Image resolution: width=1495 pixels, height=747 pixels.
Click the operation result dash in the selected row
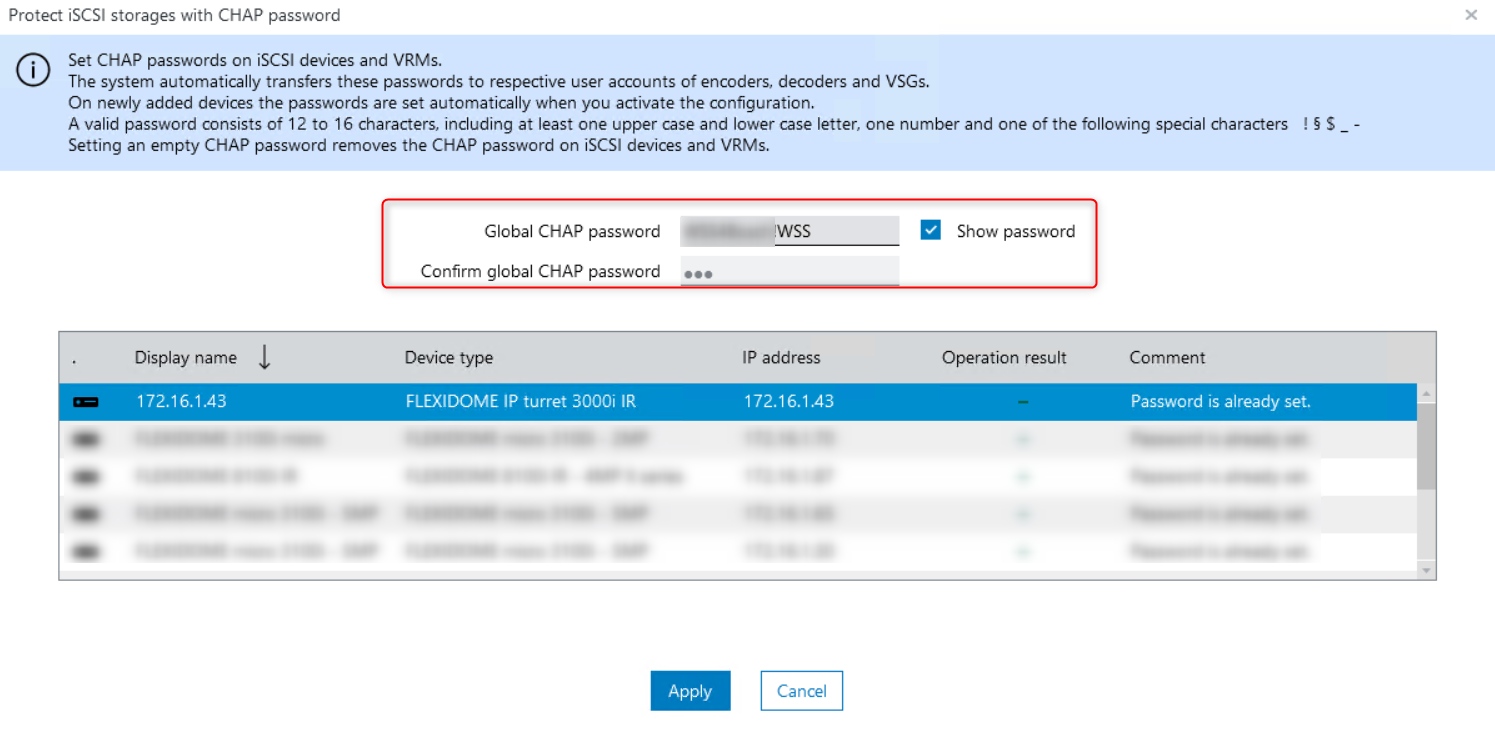coord(1022,402)
